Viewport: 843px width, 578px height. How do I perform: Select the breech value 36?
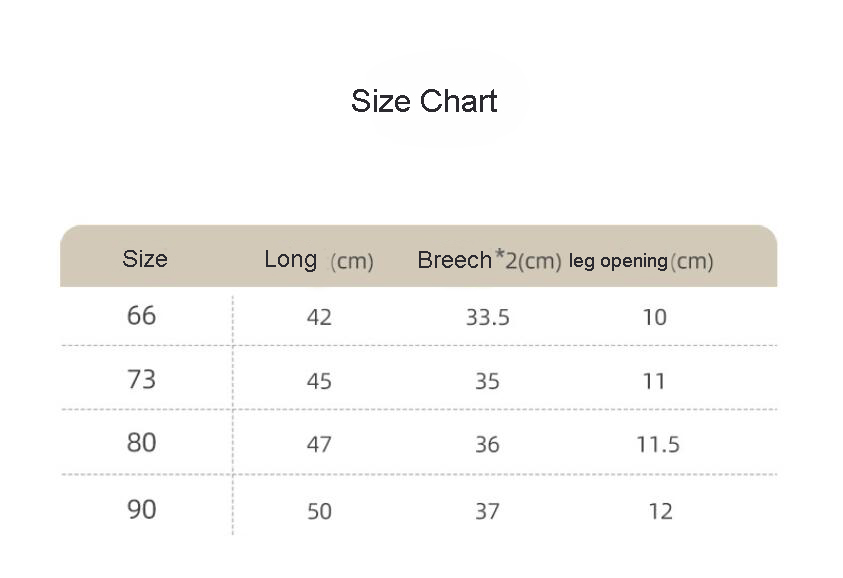pos(487,444)
